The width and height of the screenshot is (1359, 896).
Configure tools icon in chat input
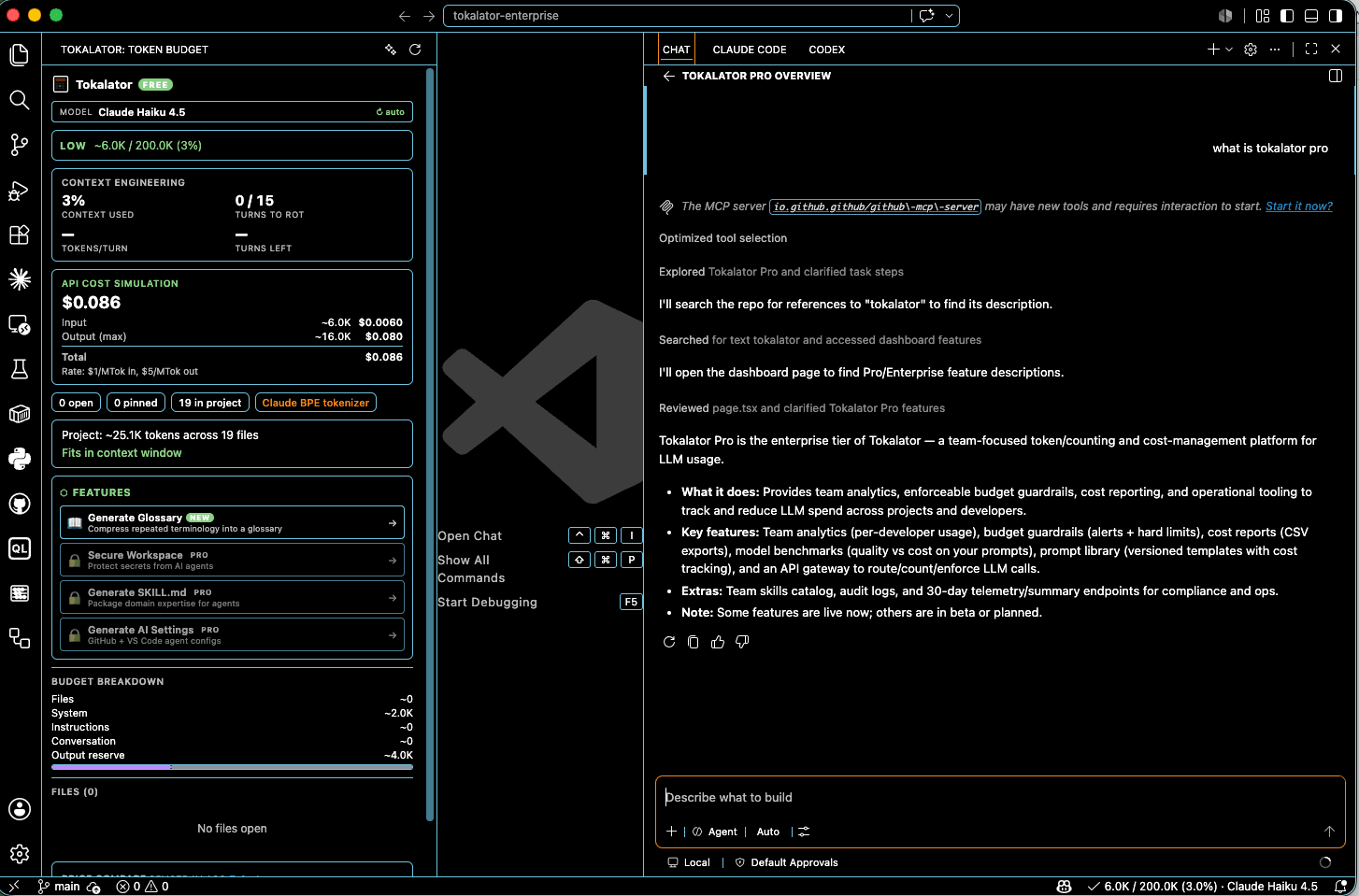click(x=804, y=832)
